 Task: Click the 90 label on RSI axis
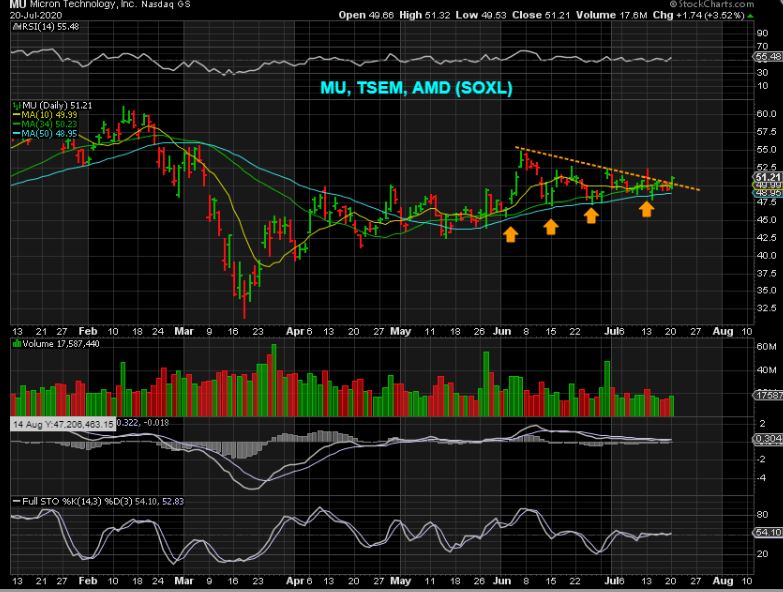763,33
